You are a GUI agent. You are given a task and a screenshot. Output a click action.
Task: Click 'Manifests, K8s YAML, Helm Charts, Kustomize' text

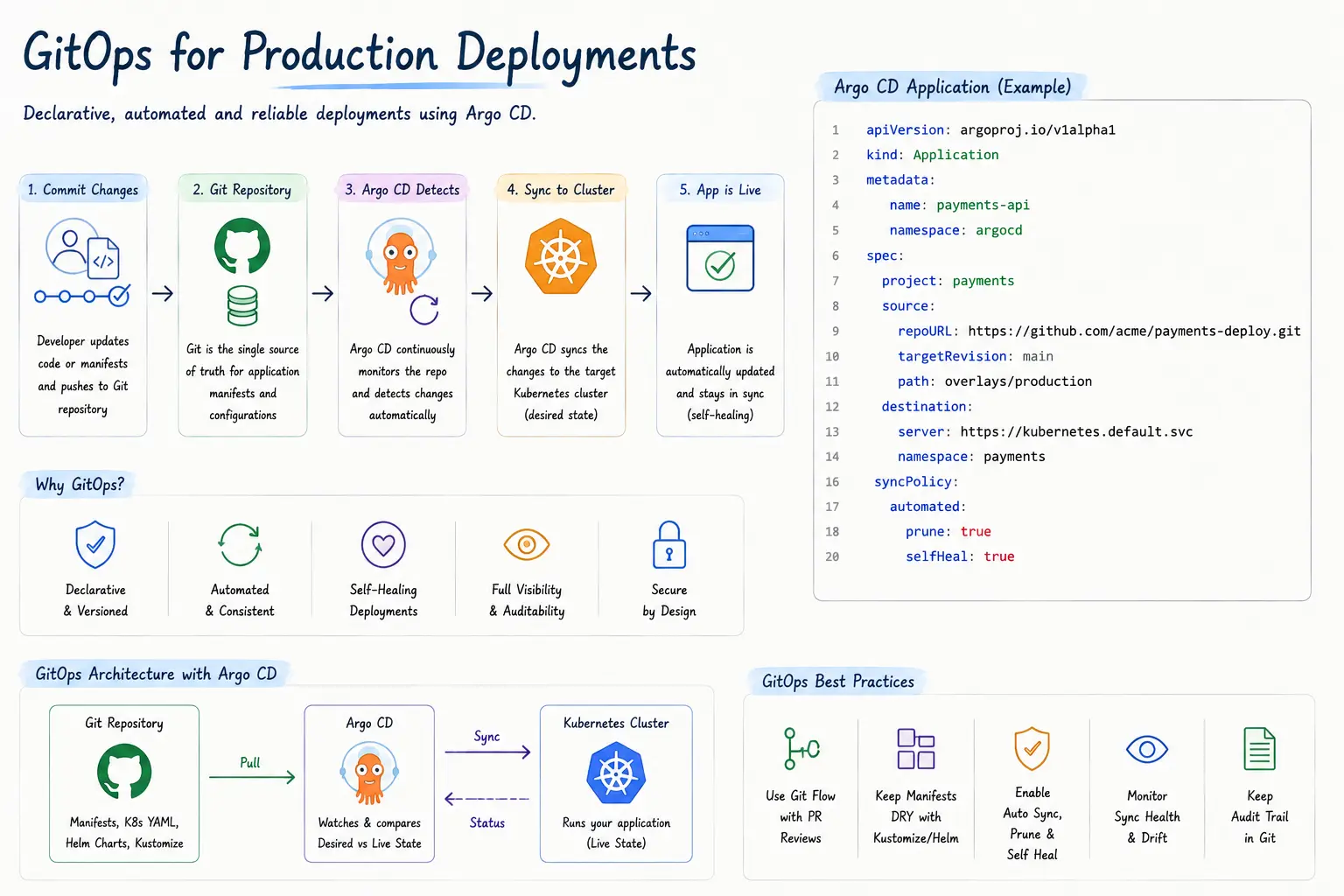click(124, 833)
